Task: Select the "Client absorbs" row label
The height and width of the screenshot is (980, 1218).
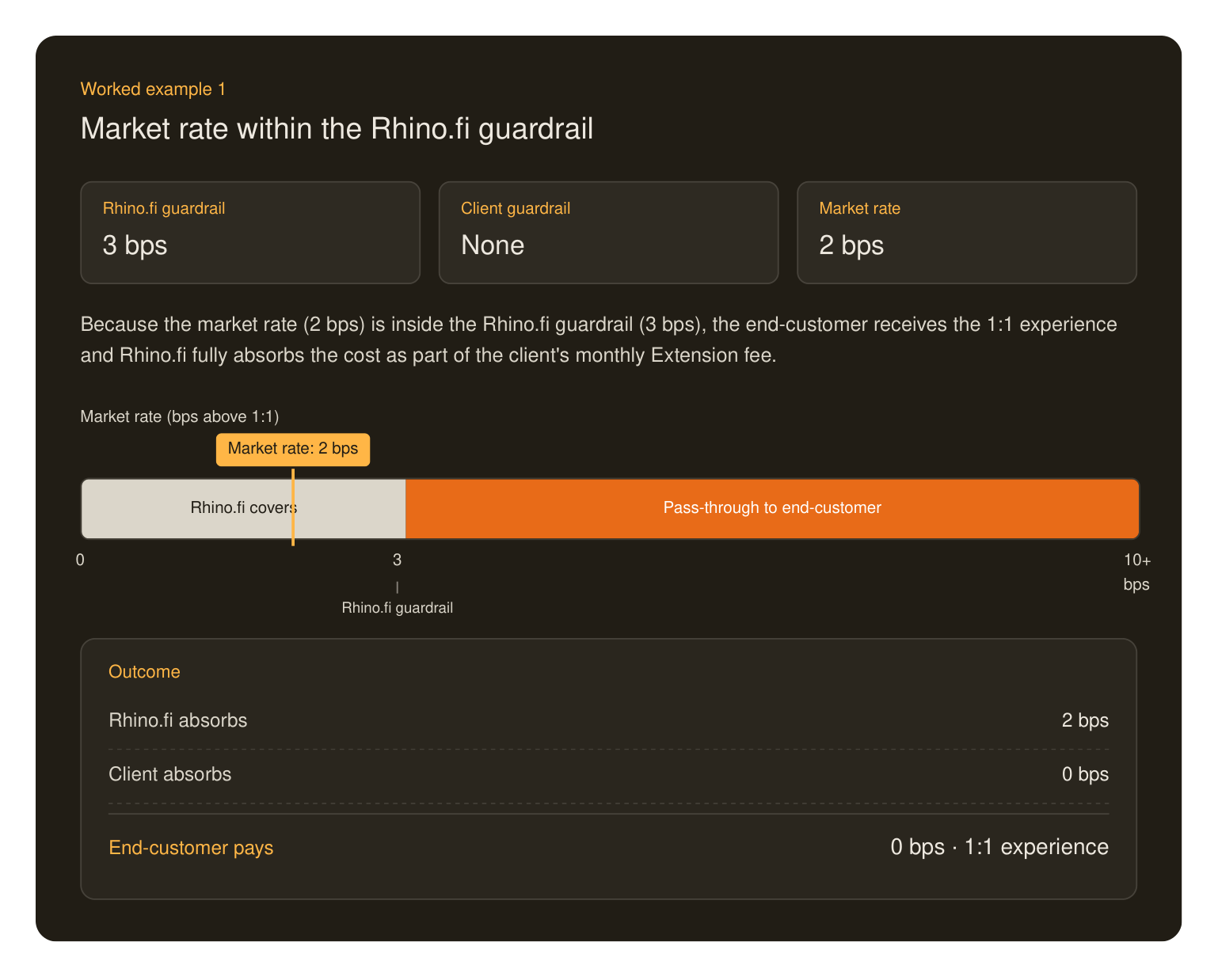Action: (x=170, y=774)
